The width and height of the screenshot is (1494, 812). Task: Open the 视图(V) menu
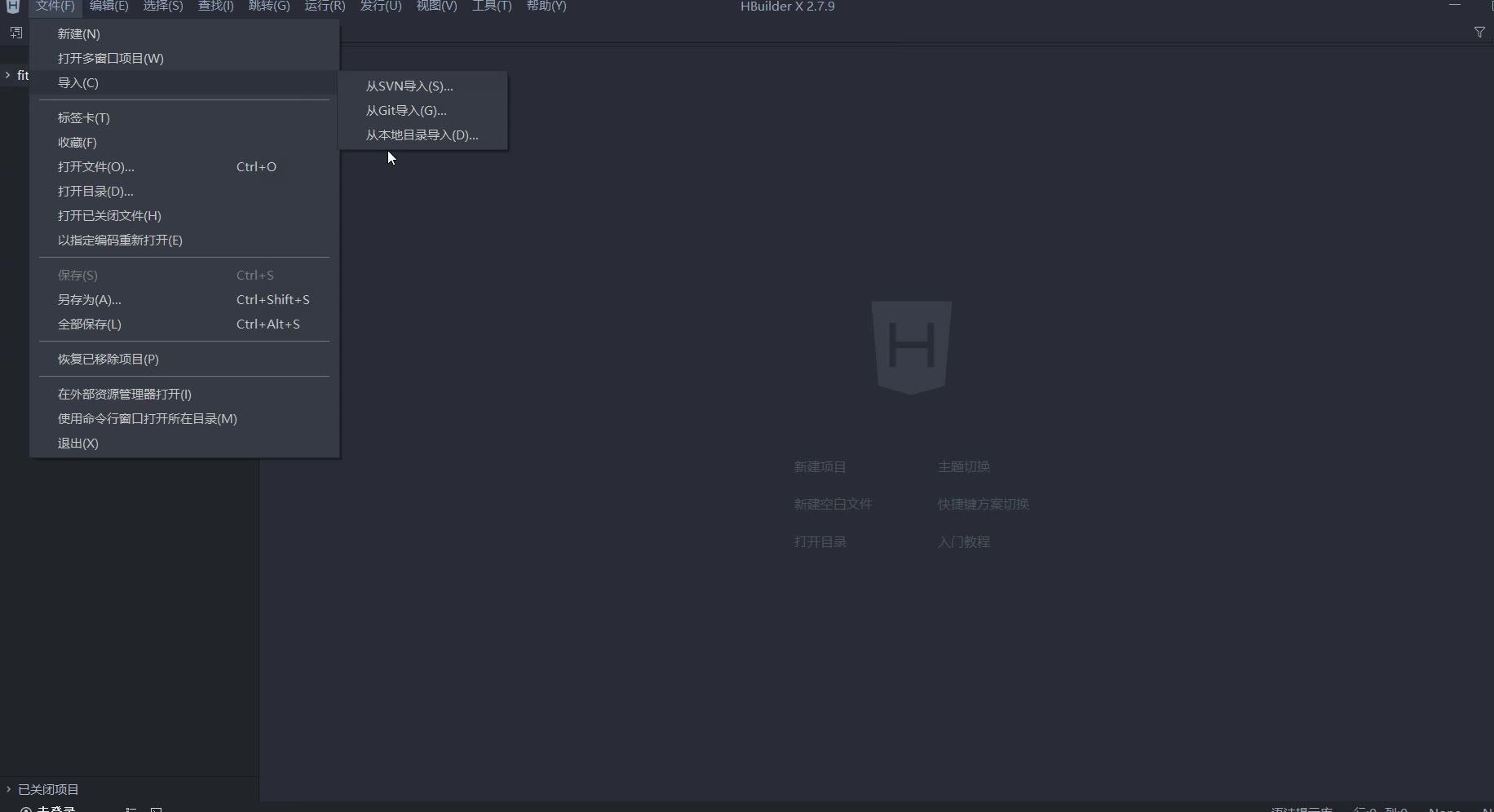[436, 7]
